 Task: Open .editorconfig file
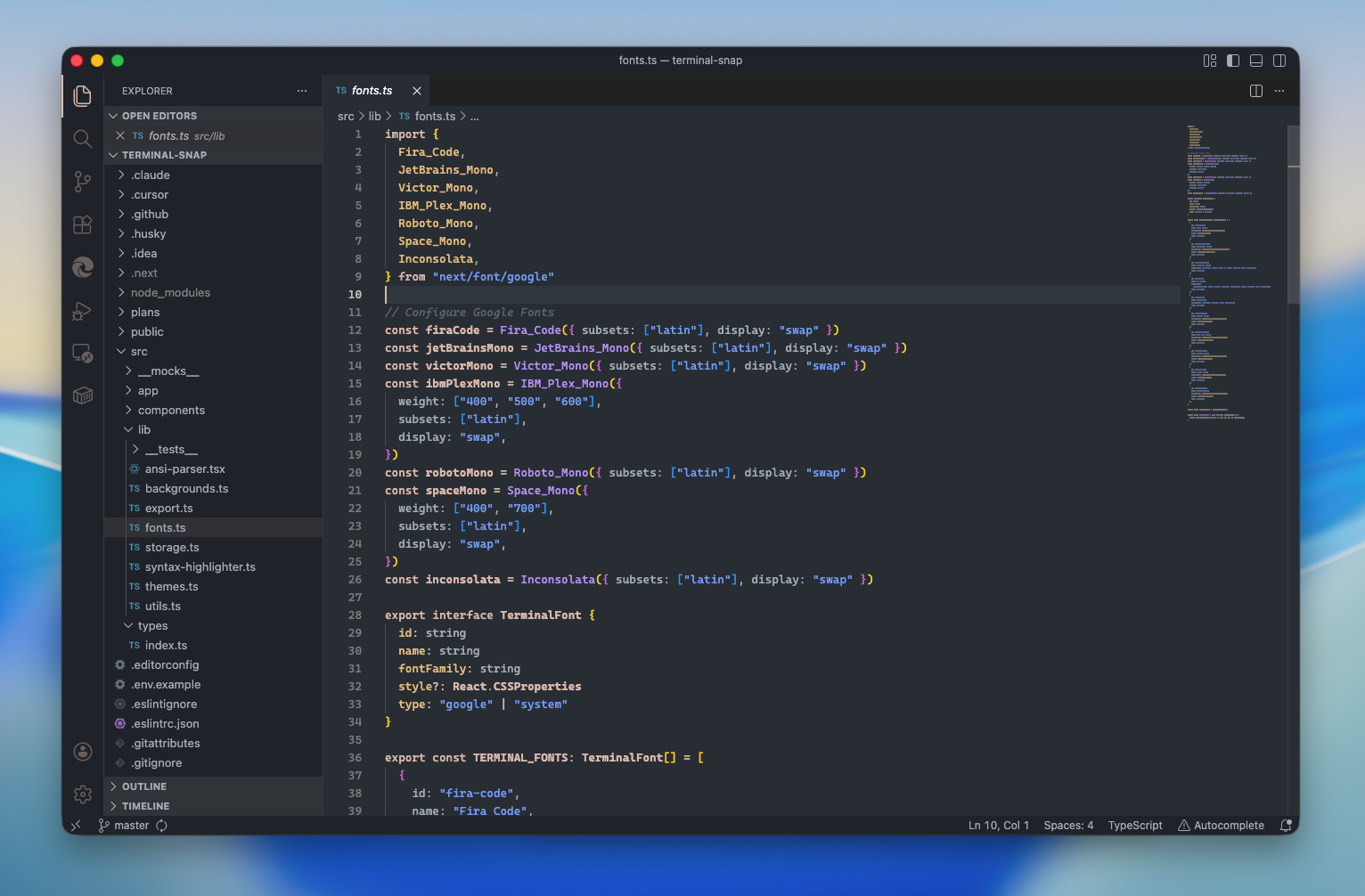click(213, 665)
